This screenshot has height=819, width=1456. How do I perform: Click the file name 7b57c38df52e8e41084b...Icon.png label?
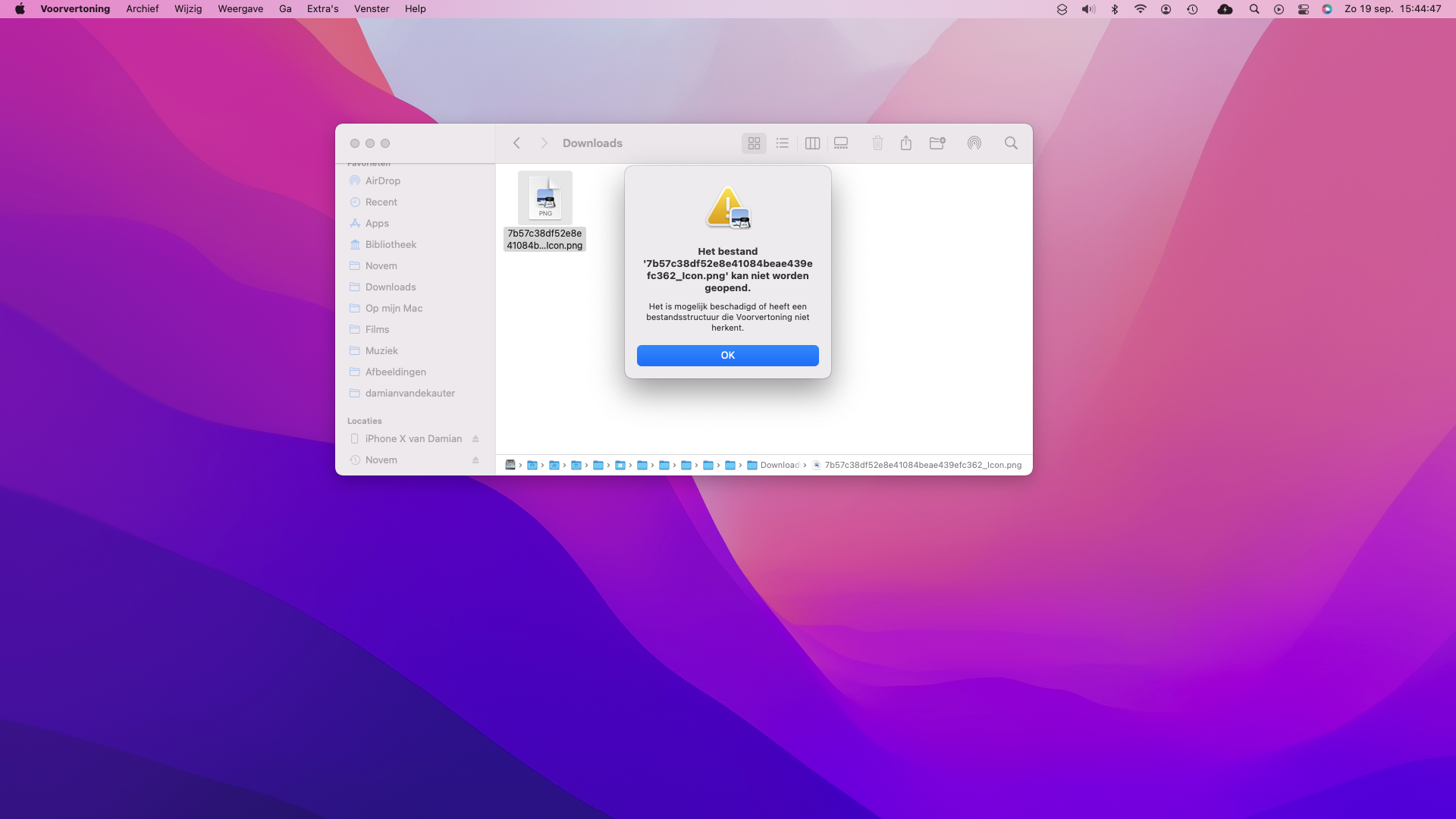point(544,240)
